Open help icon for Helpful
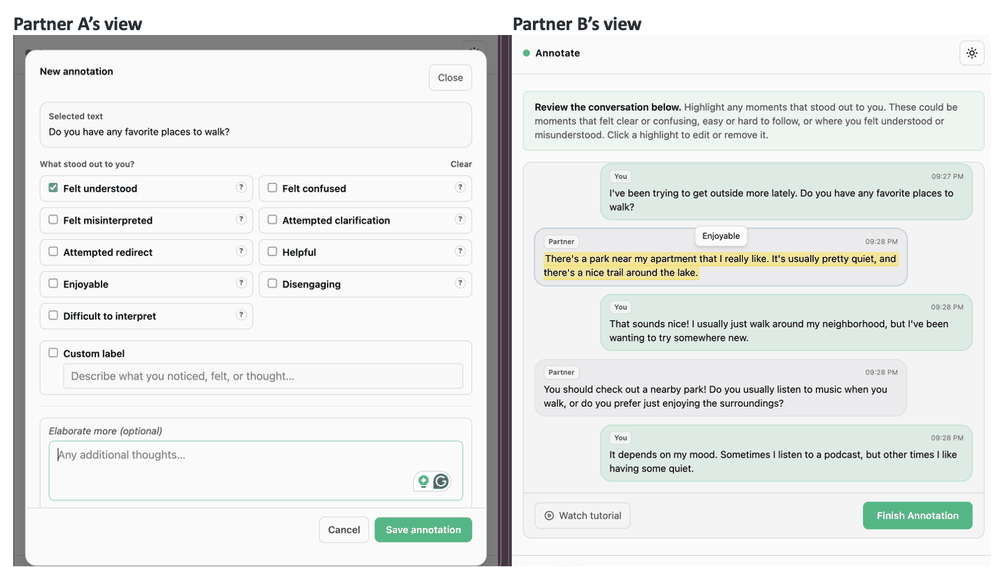This screenshot has width=1000, height=567. tap(460, 251)
